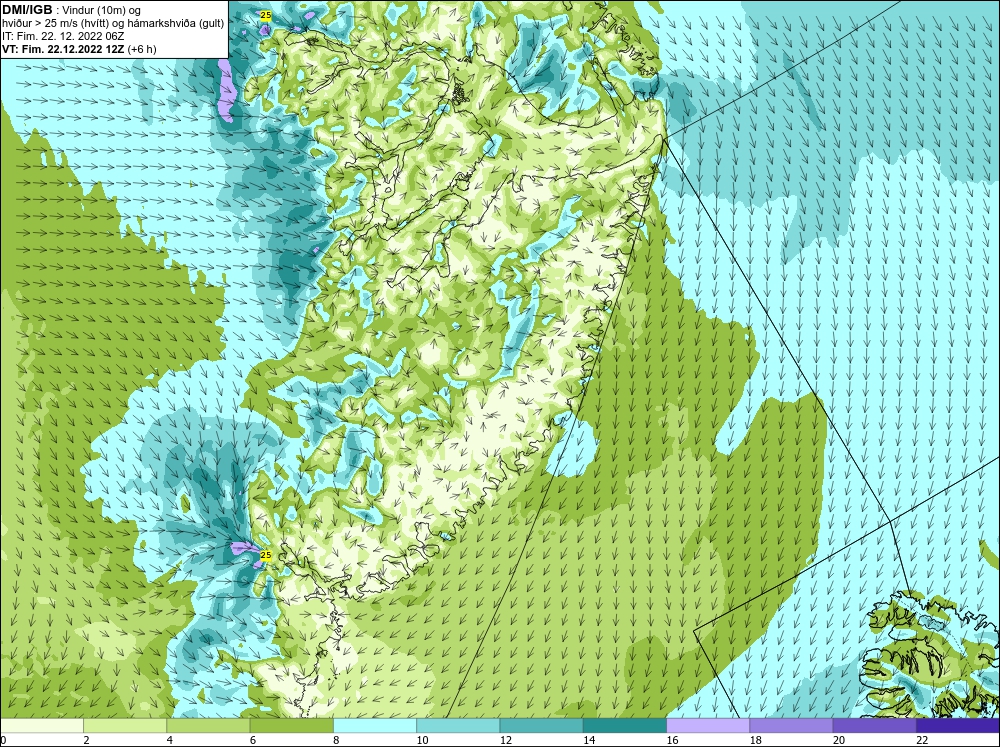Click legend scale number 18
Viewport: 1000px width, 747px height.
coord(755,740)
